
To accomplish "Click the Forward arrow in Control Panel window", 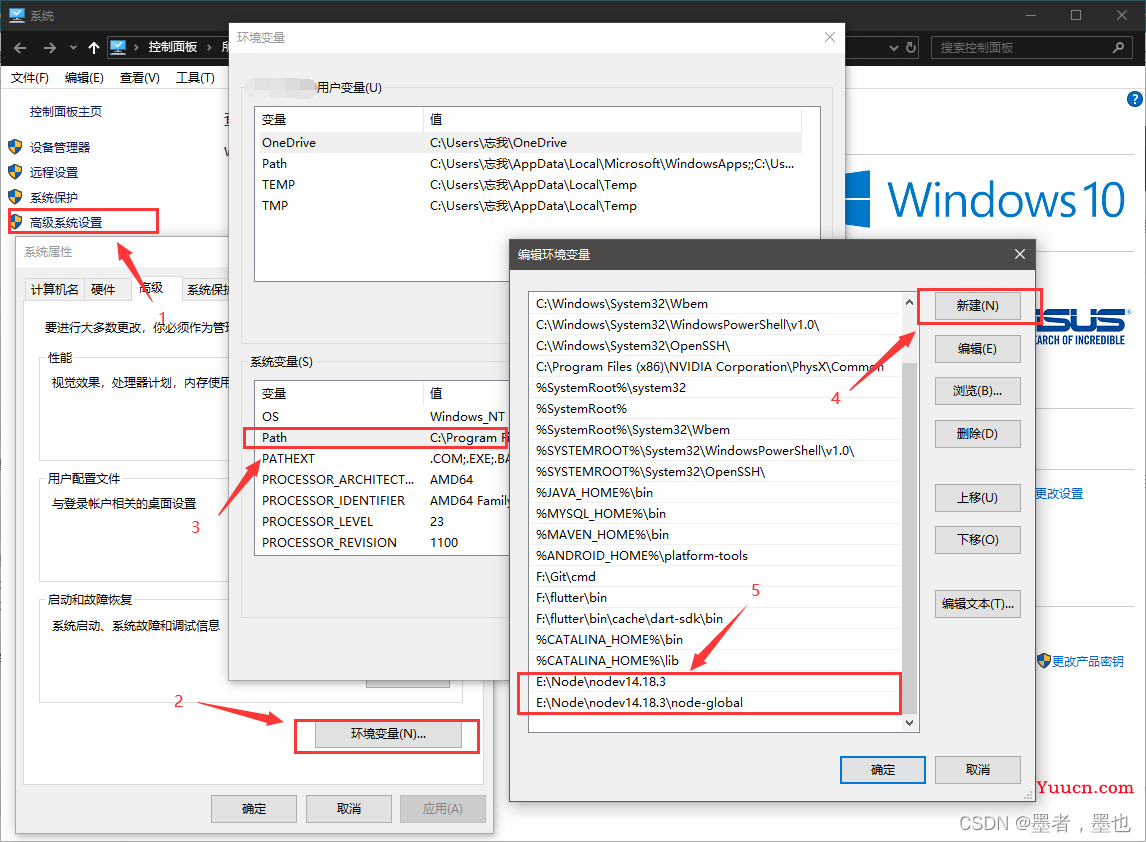I will 49,48.
